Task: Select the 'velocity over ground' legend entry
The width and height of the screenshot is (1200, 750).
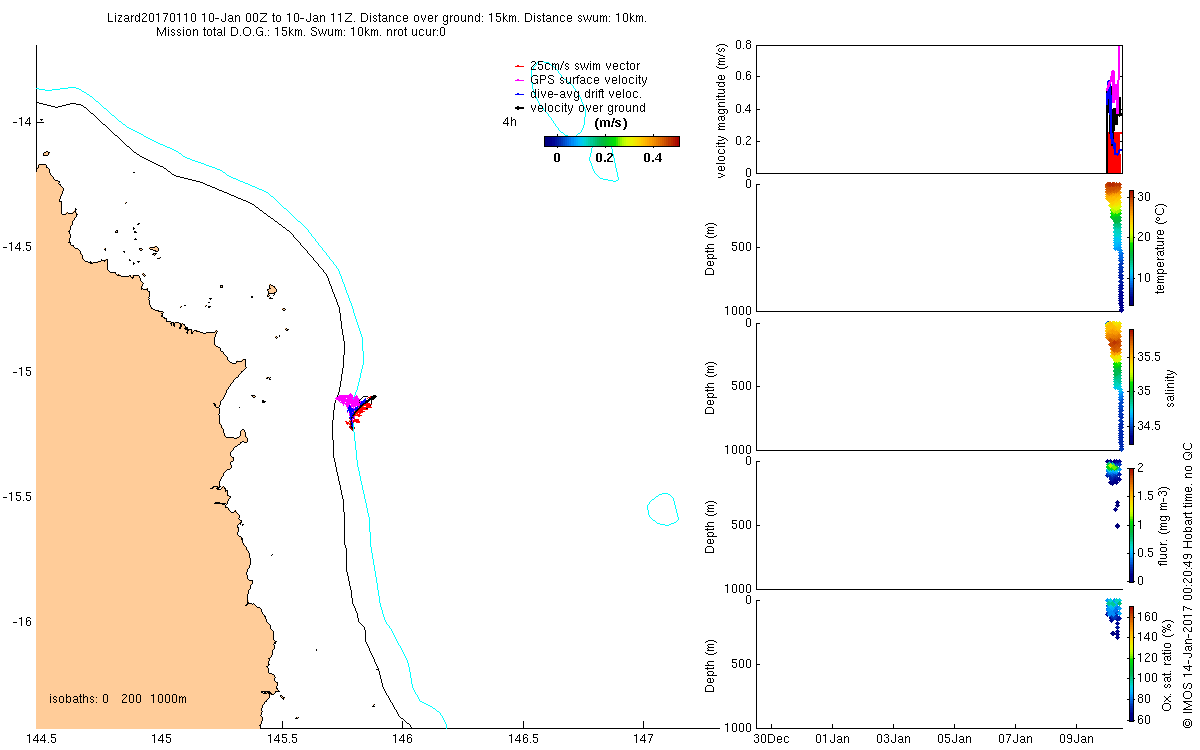Action: click(x=579, y=108)
